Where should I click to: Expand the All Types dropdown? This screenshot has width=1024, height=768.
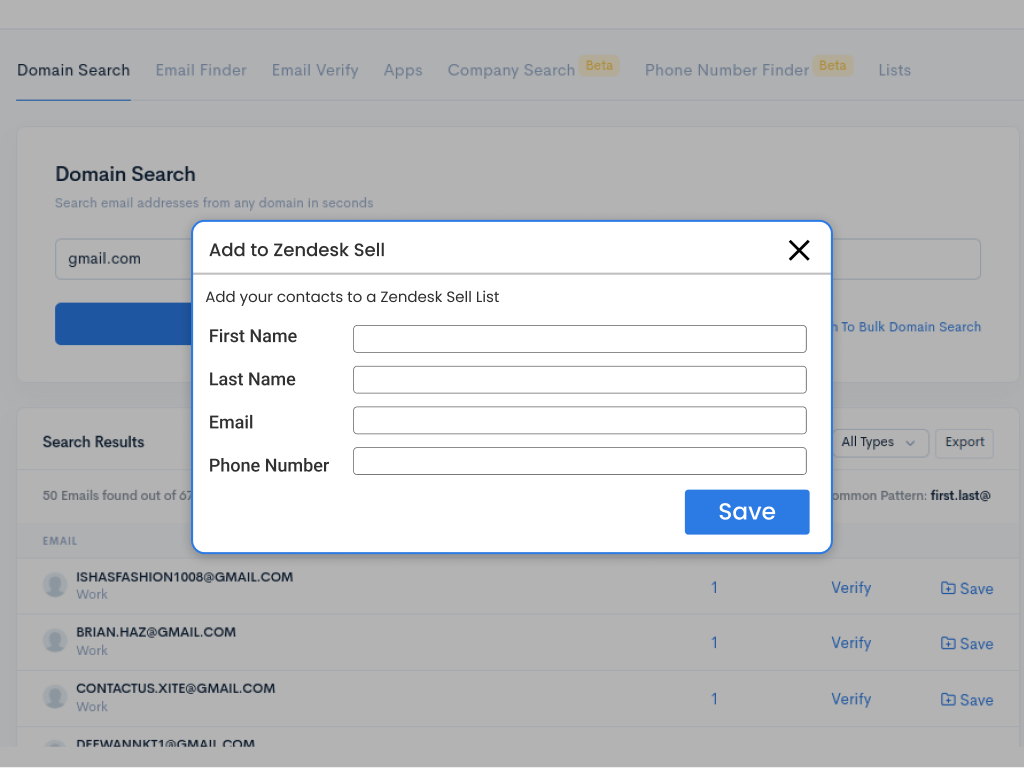coord(880,442)
